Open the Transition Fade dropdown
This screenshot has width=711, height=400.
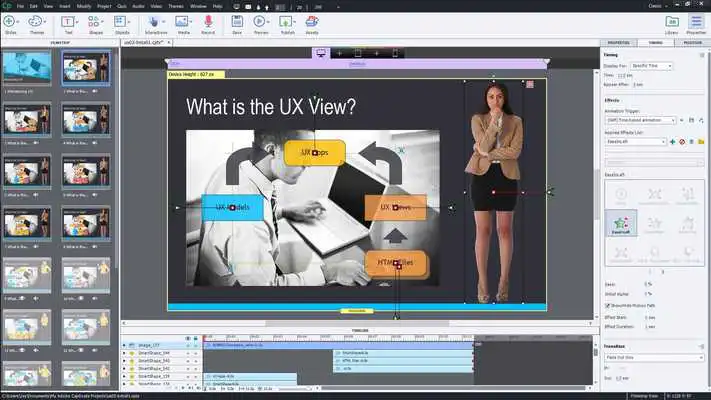coord(654,357)
